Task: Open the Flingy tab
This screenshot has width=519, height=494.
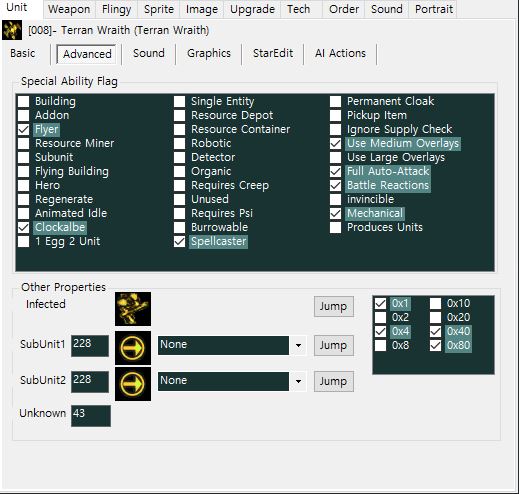Action: coord(117,9)
